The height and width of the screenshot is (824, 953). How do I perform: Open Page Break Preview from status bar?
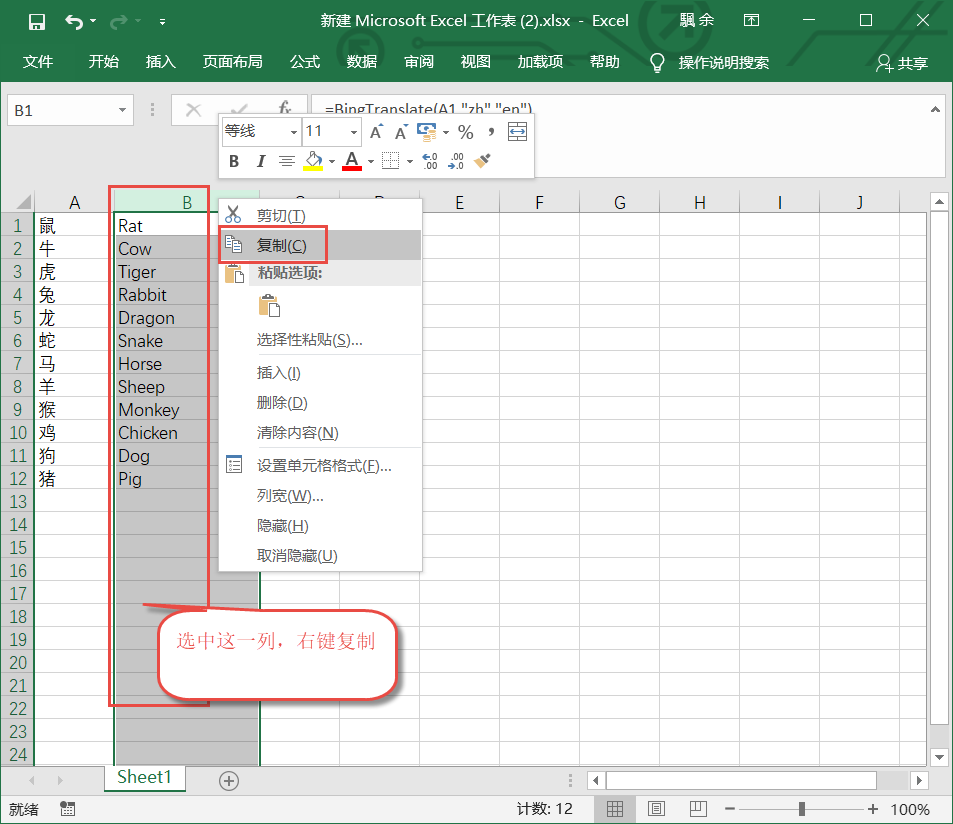tap(697, 809)
